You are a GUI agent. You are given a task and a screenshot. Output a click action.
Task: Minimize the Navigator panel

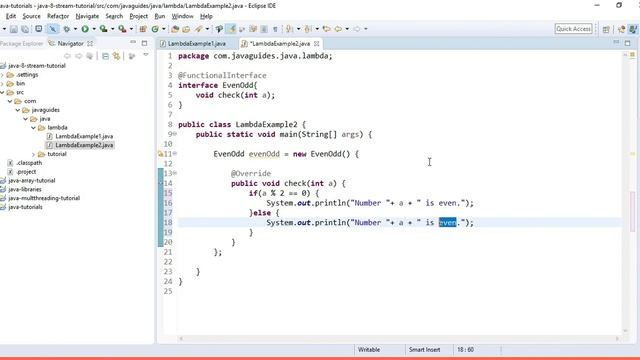click(133, 42)
